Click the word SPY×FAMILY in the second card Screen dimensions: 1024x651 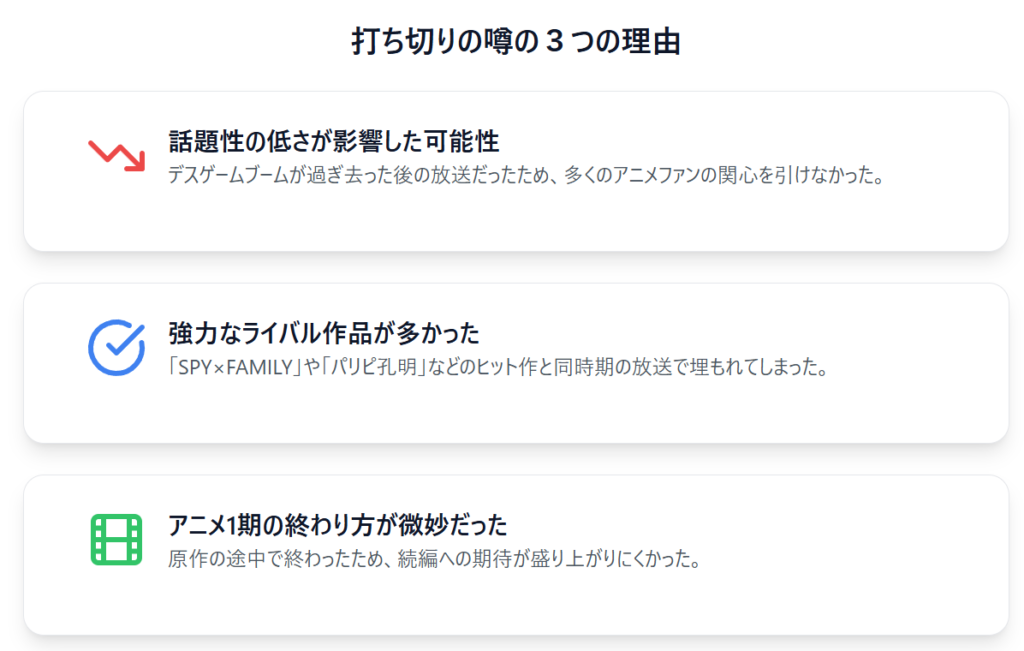coord(235,368)
